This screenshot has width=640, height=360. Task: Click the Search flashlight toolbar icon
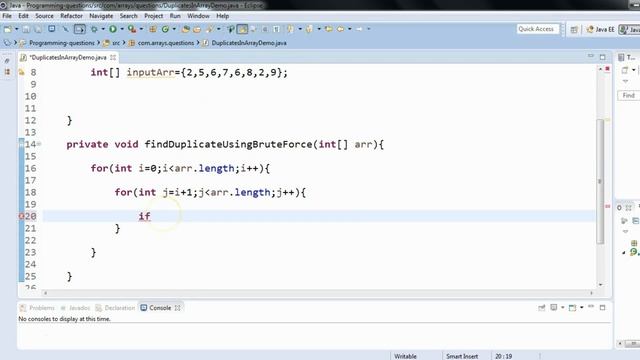point(210,29)
